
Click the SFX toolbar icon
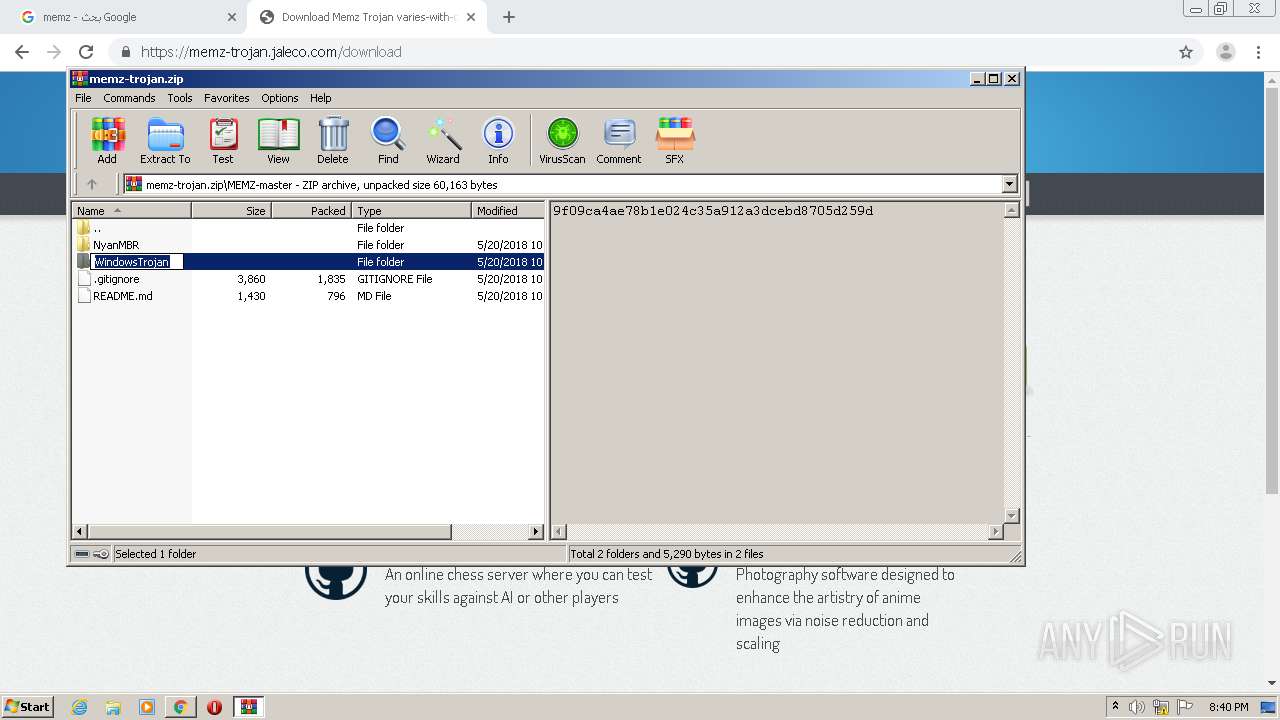675,140
